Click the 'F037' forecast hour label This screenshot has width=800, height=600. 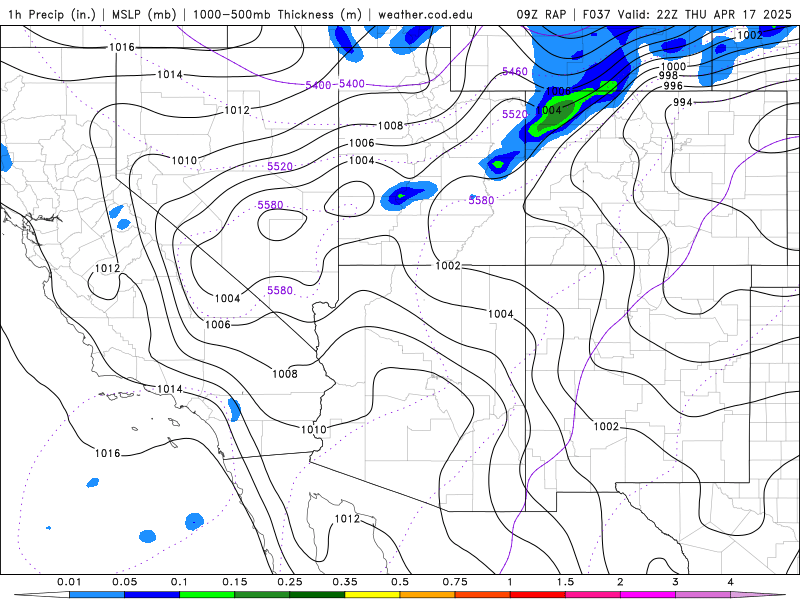[597, 14]
